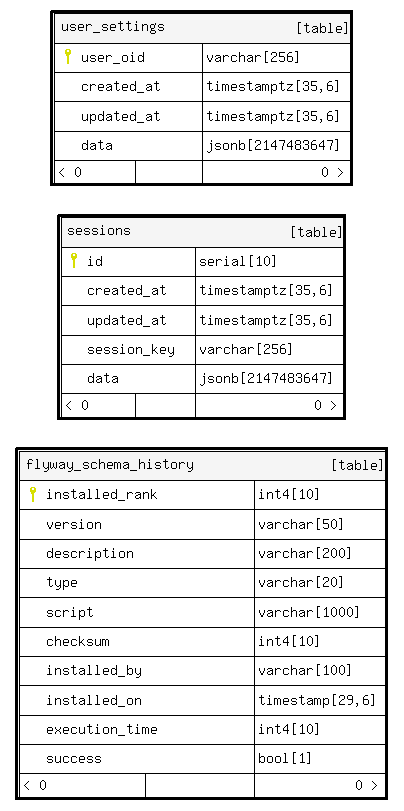
Task: Click the primary key icon beside user_oid
Action: click(x=67, y=56)
